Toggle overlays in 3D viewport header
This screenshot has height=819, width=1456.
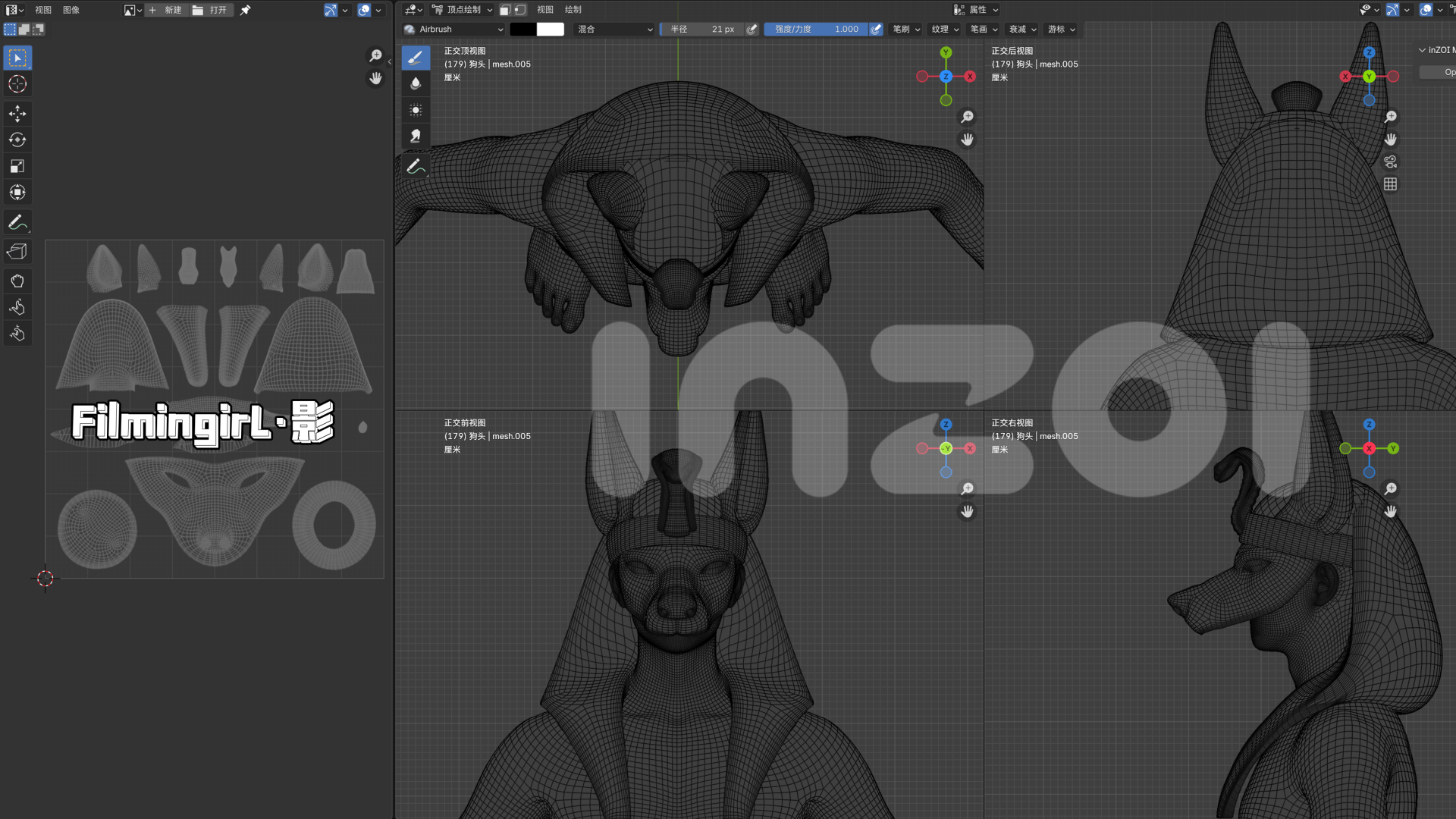1426,10
